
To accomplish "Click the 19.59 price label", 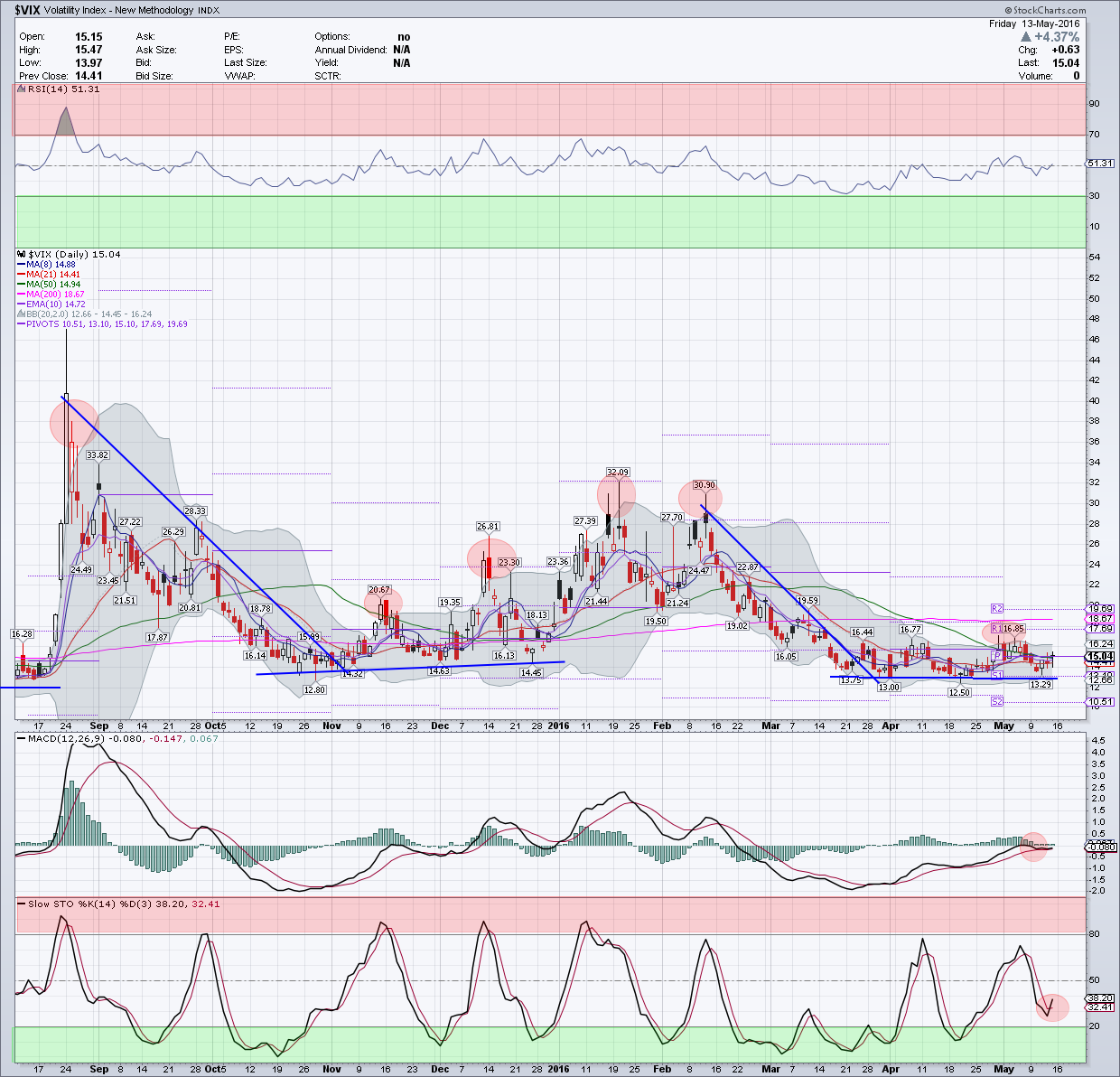I will [807, 600].
